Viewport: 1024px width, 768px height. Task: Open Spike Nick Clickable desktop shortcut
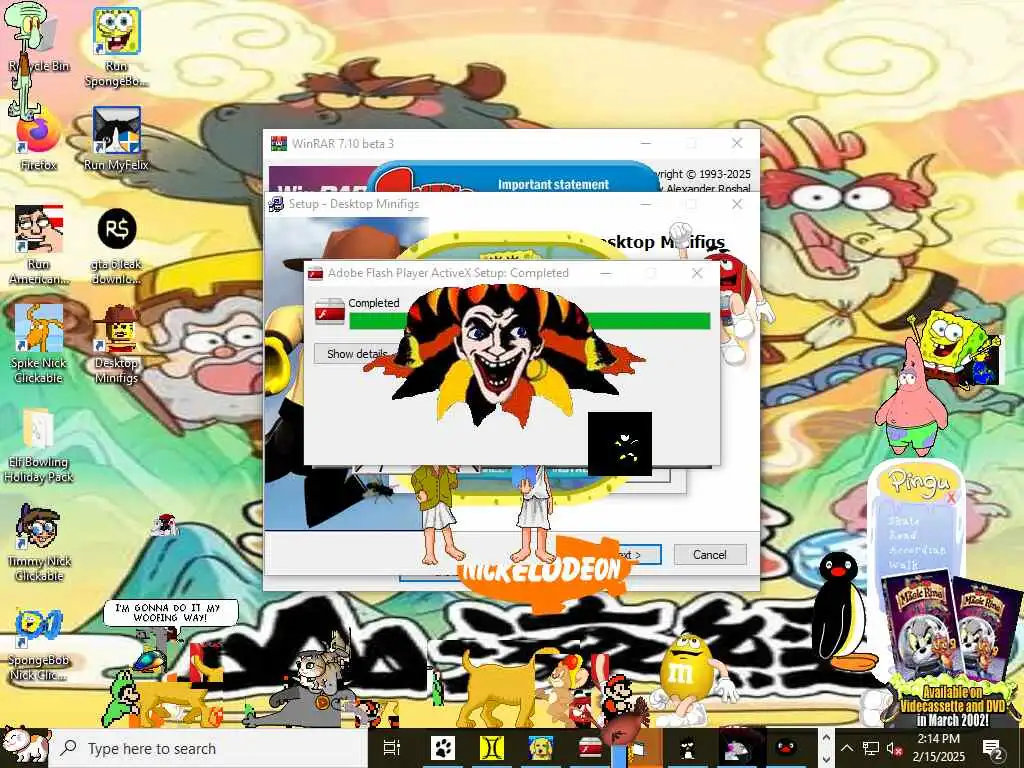38,344
